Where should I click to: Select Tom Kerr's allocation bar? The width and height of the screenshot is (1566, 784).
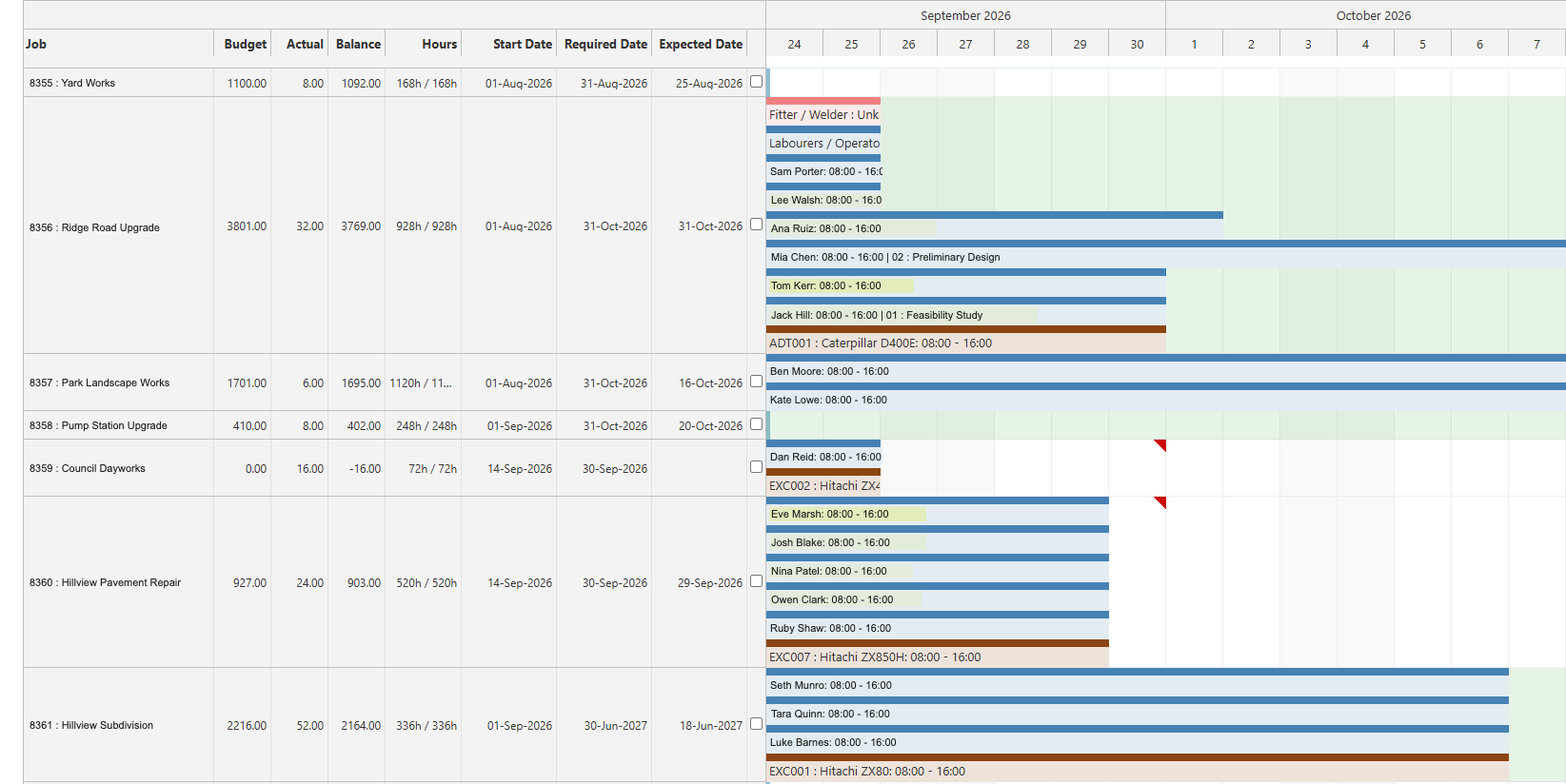966,283
